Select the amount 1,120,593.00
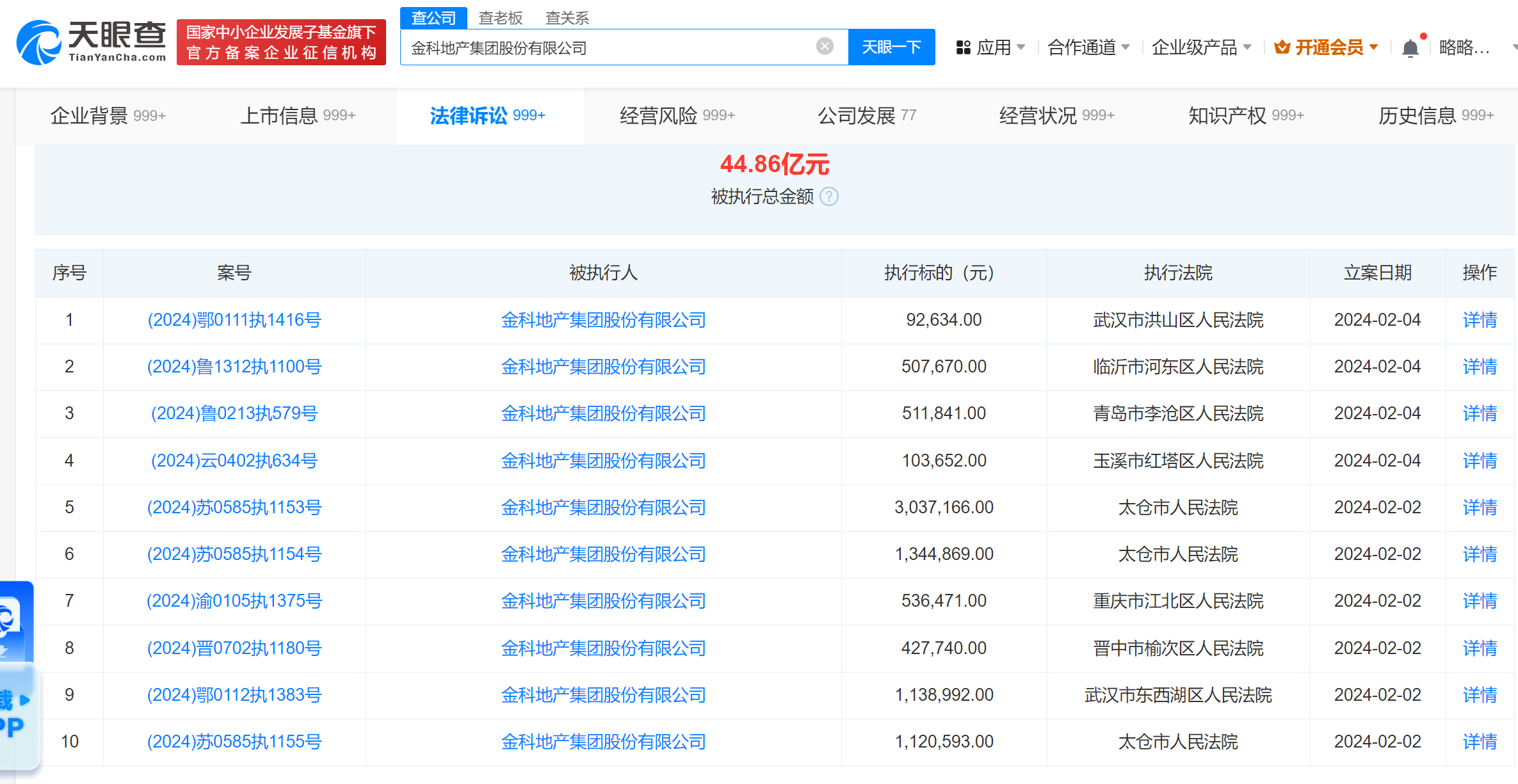Image resolution: width=1518 pixels, height=784 pixels. (944, 742)
